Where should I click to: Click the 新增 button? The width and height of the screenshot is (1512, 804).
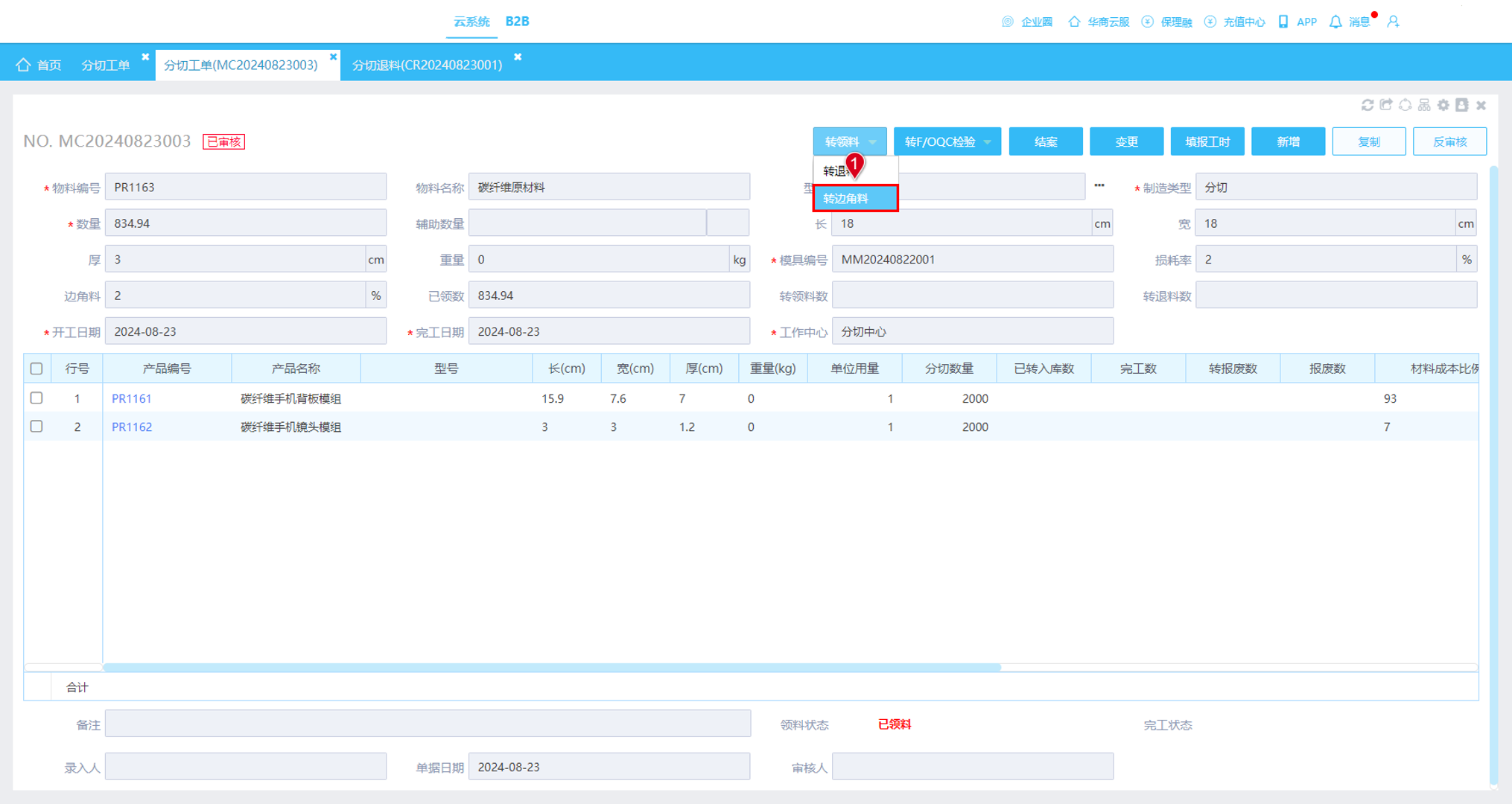tap(1288, 141)
